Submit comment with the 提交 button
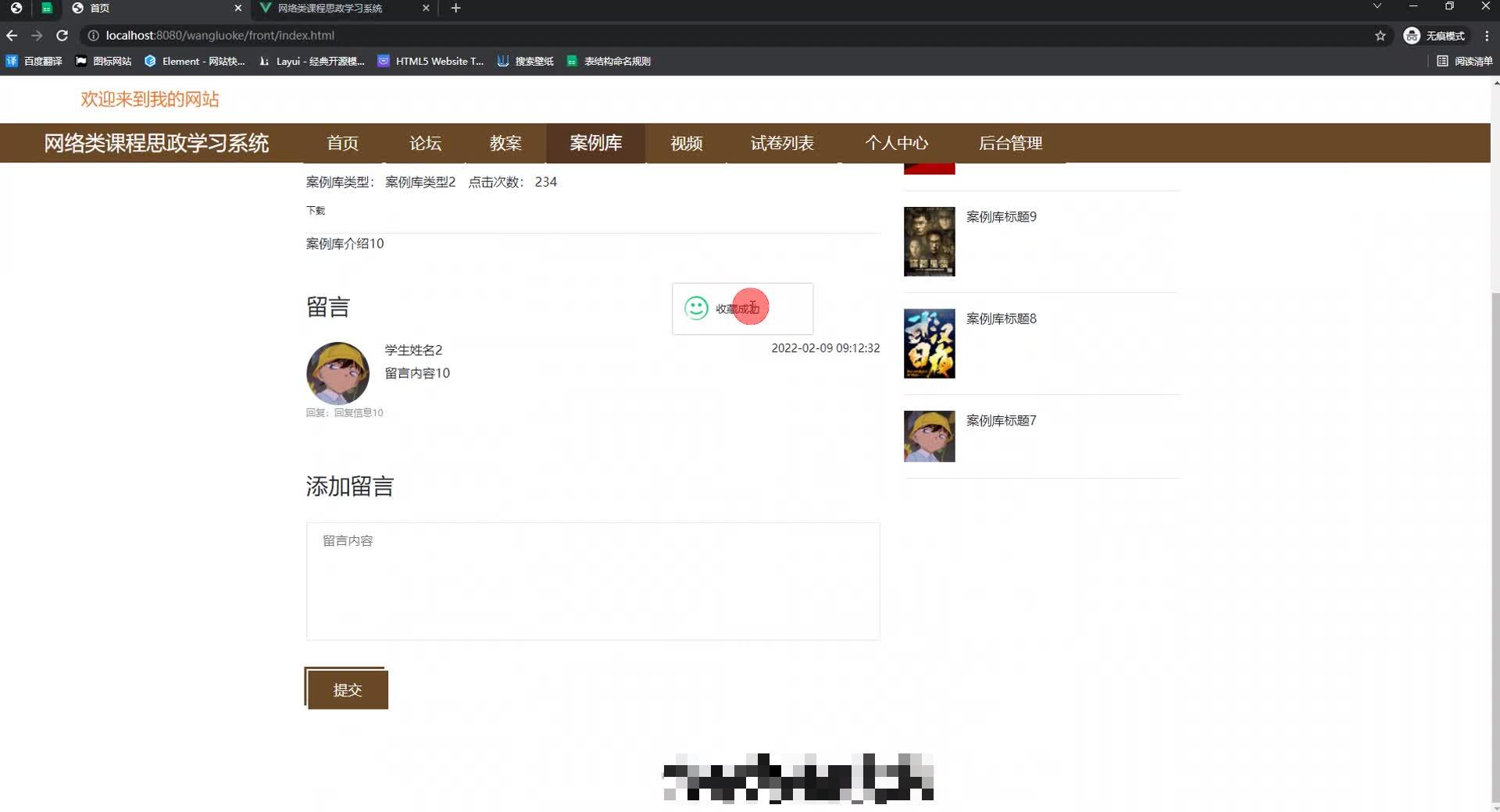Screen dimensions: 1500x812 [x=347, y=689]
